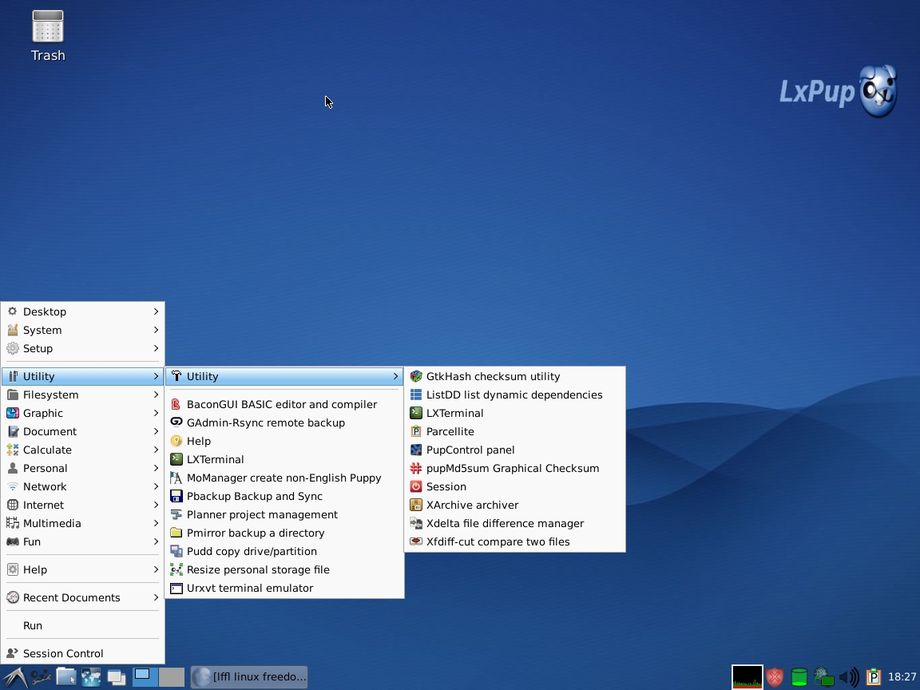Click the volume speaker tray icon
The width and height of the screenshot is (920, 690).
pos(849,677)
